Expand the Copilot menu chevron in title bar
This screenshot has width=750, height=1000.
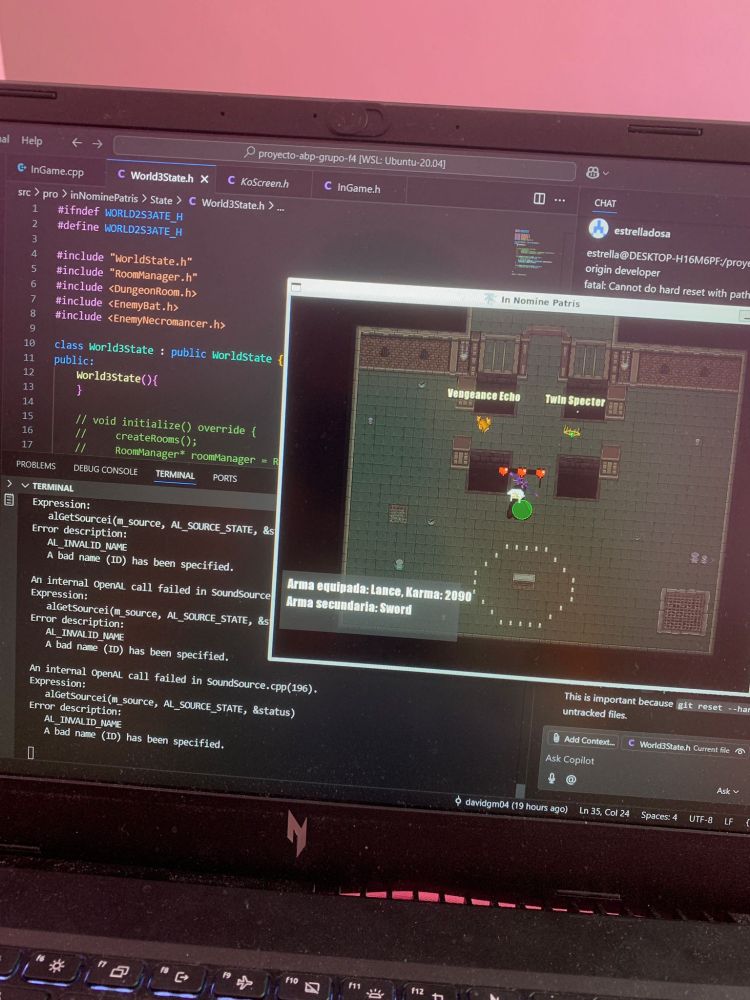click(605, 173)
